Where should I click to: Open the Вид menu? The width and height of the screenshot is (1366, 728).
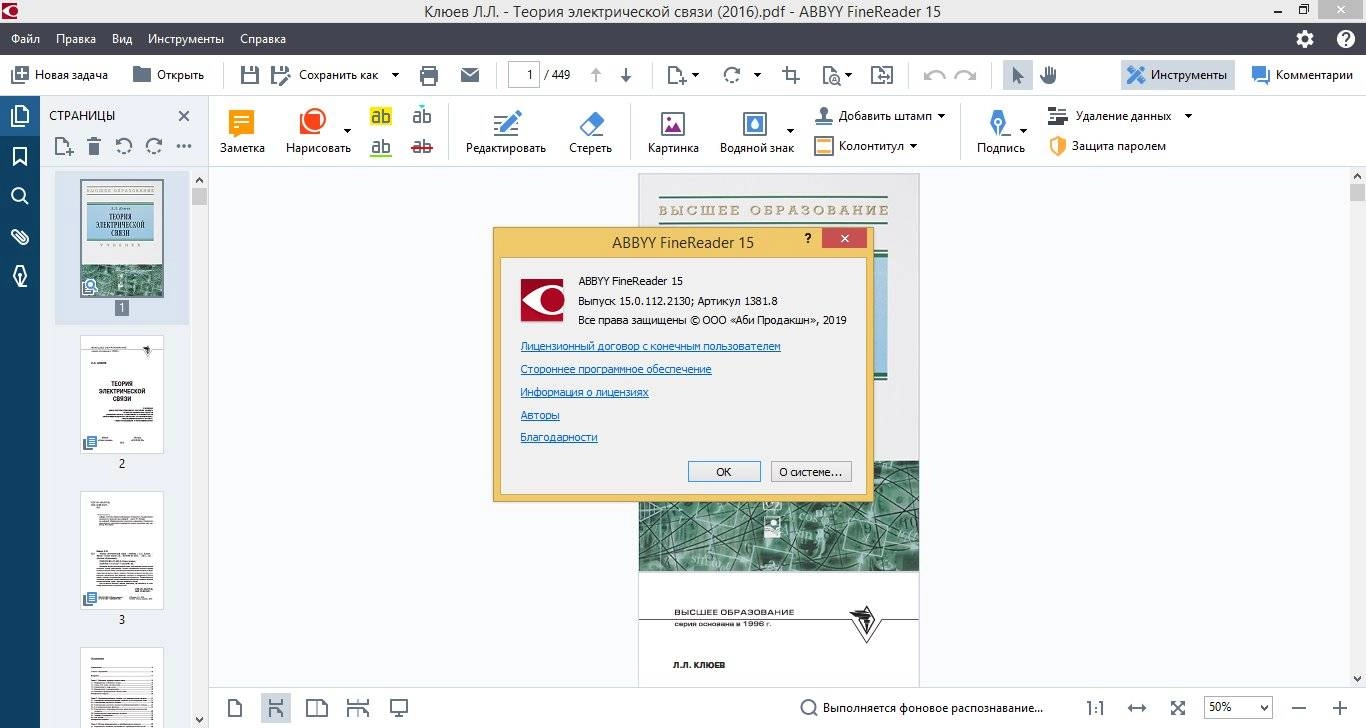122,39
